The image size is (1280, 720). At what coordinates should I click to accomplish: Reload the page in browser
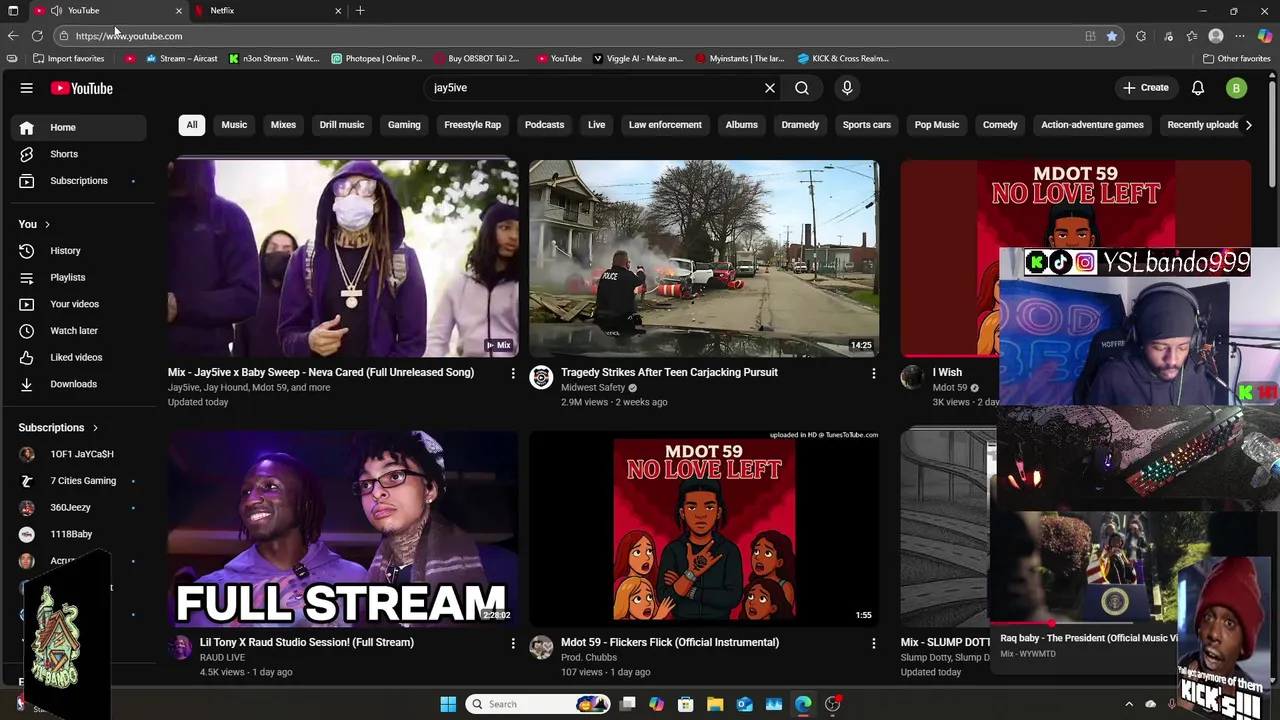click(x=37, y=36)
